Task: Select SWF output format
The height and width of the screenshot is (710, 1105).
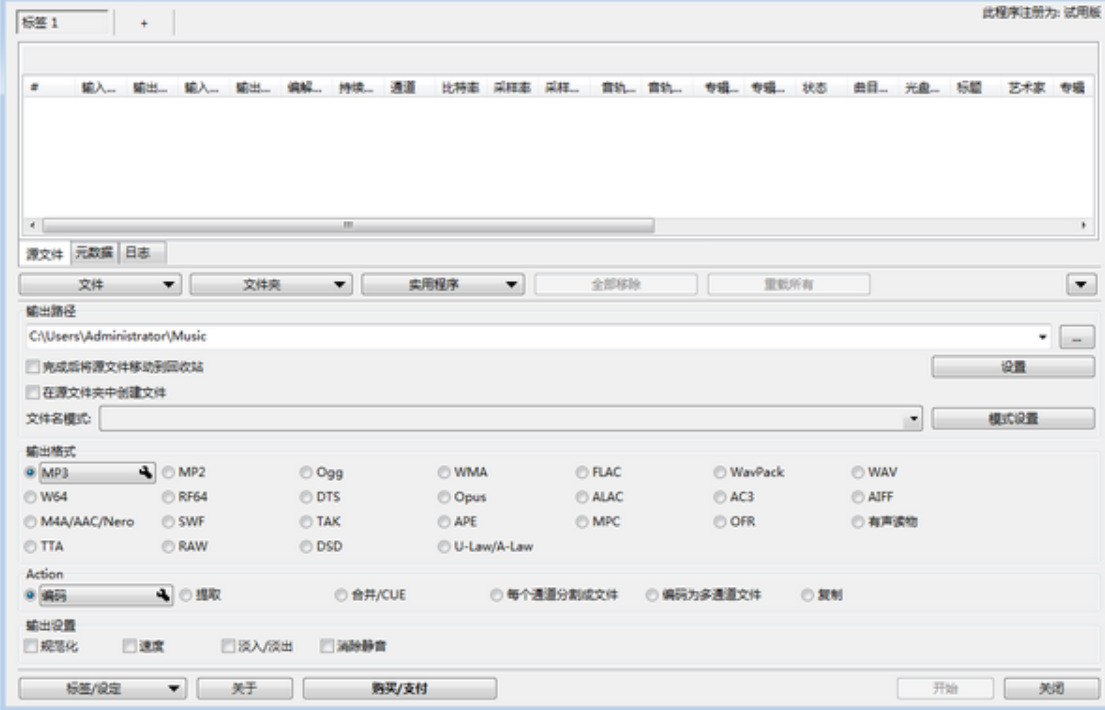Action: 168,522
